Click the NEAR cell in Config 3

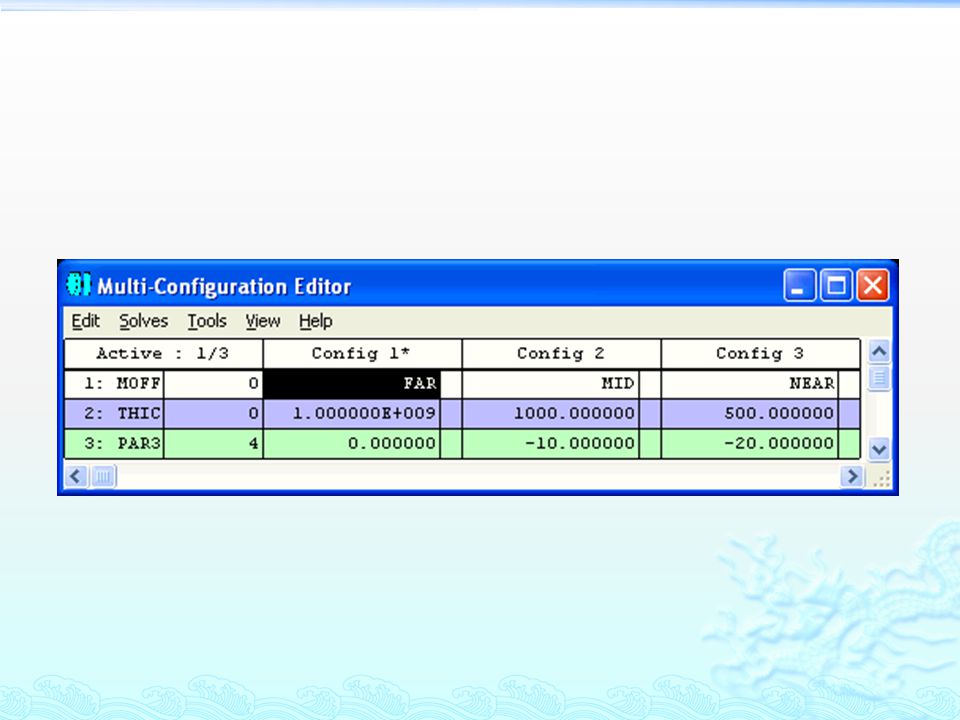(x=750, y=384)
